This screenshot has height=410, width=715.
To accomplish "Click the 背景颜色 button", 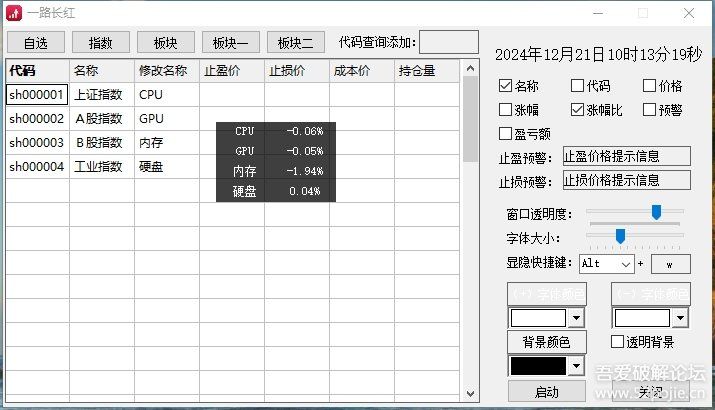I will pyautogui.click(x=546, y=342).
